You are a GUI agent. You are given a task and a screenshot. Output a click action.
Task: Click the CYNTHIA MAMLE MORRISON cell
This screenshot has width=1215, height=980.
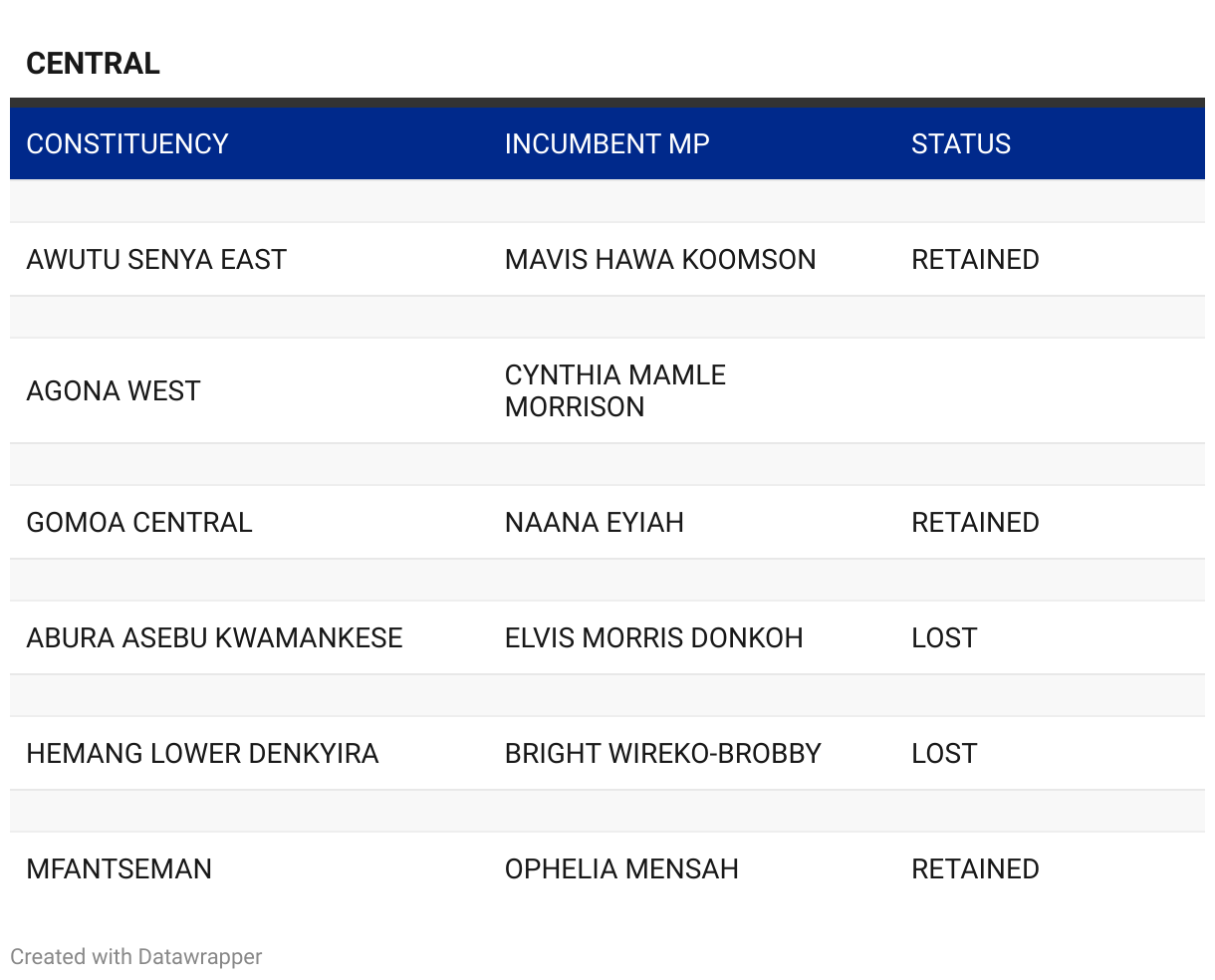point(614,391)
